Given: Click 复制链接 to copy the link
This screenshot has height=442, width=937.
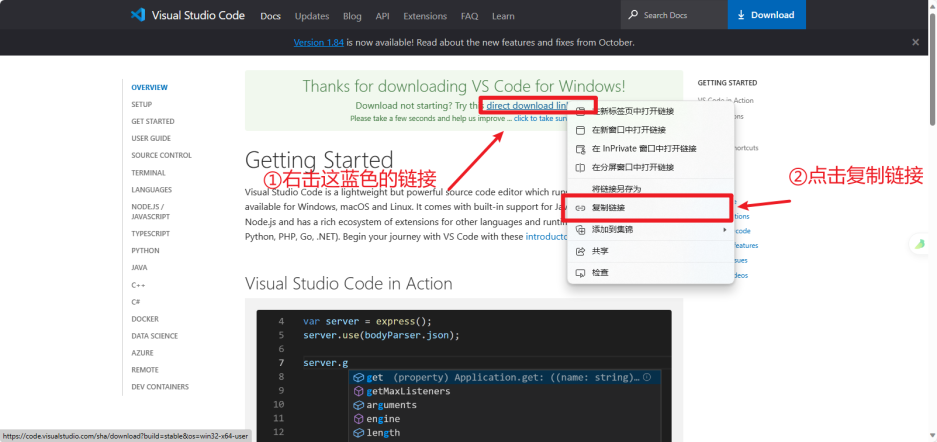Looking at the screenshot, I should [x=650, y=208].
